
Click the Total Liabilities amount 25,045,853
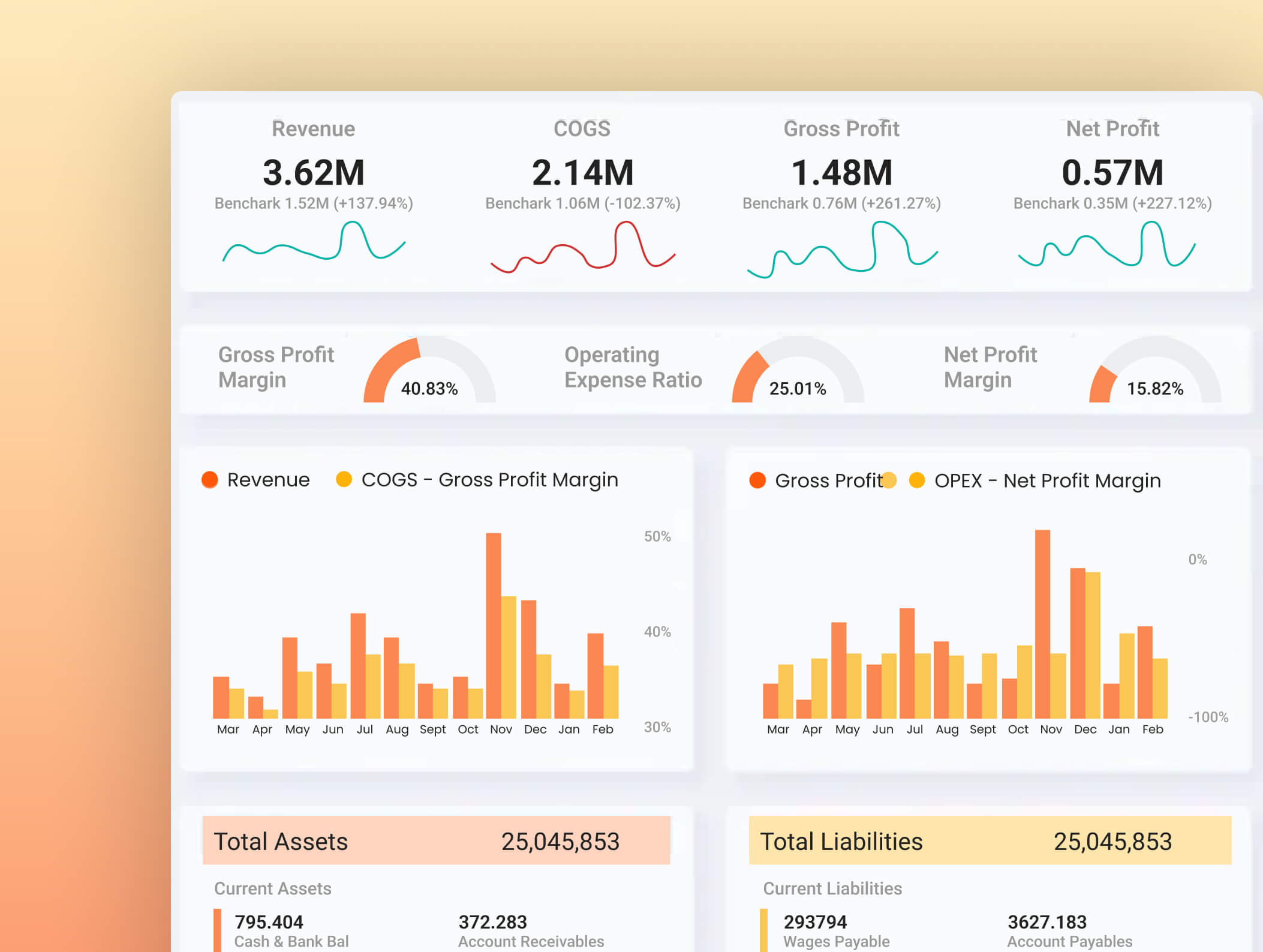(x=1112, y=842)
